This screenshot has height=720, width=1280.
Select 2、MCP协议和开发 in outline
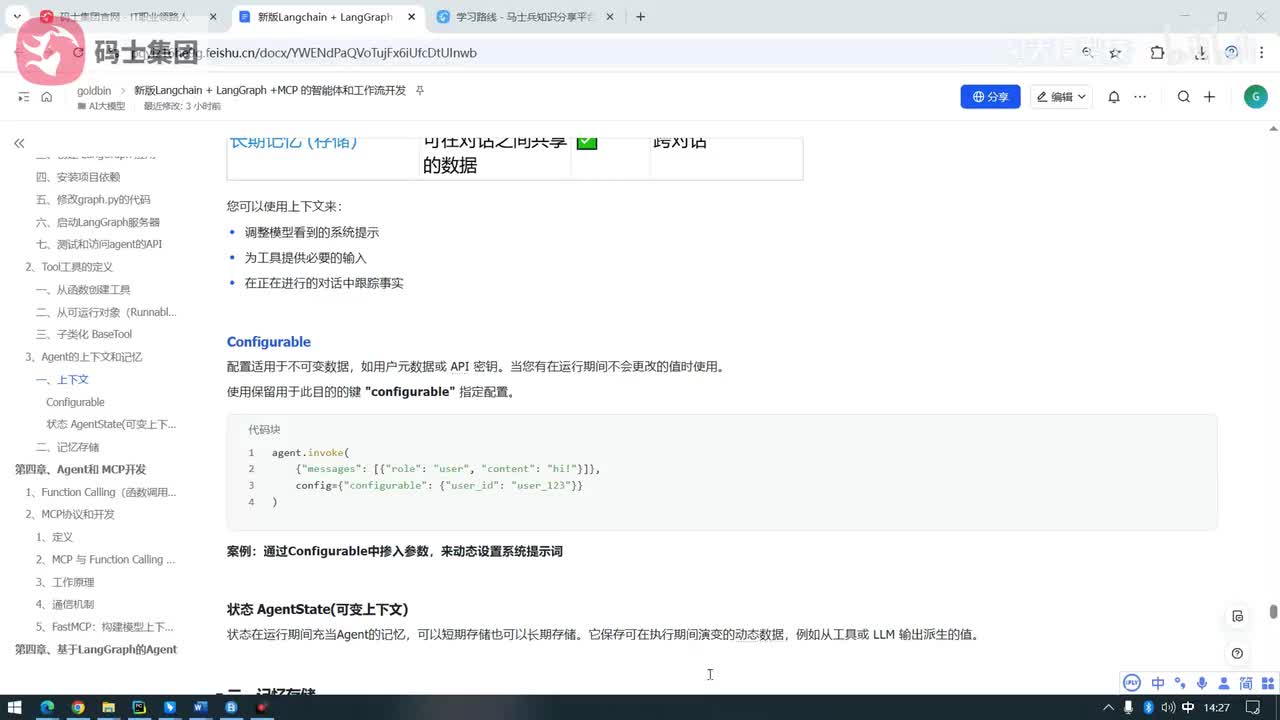click(x=70, y=515)
